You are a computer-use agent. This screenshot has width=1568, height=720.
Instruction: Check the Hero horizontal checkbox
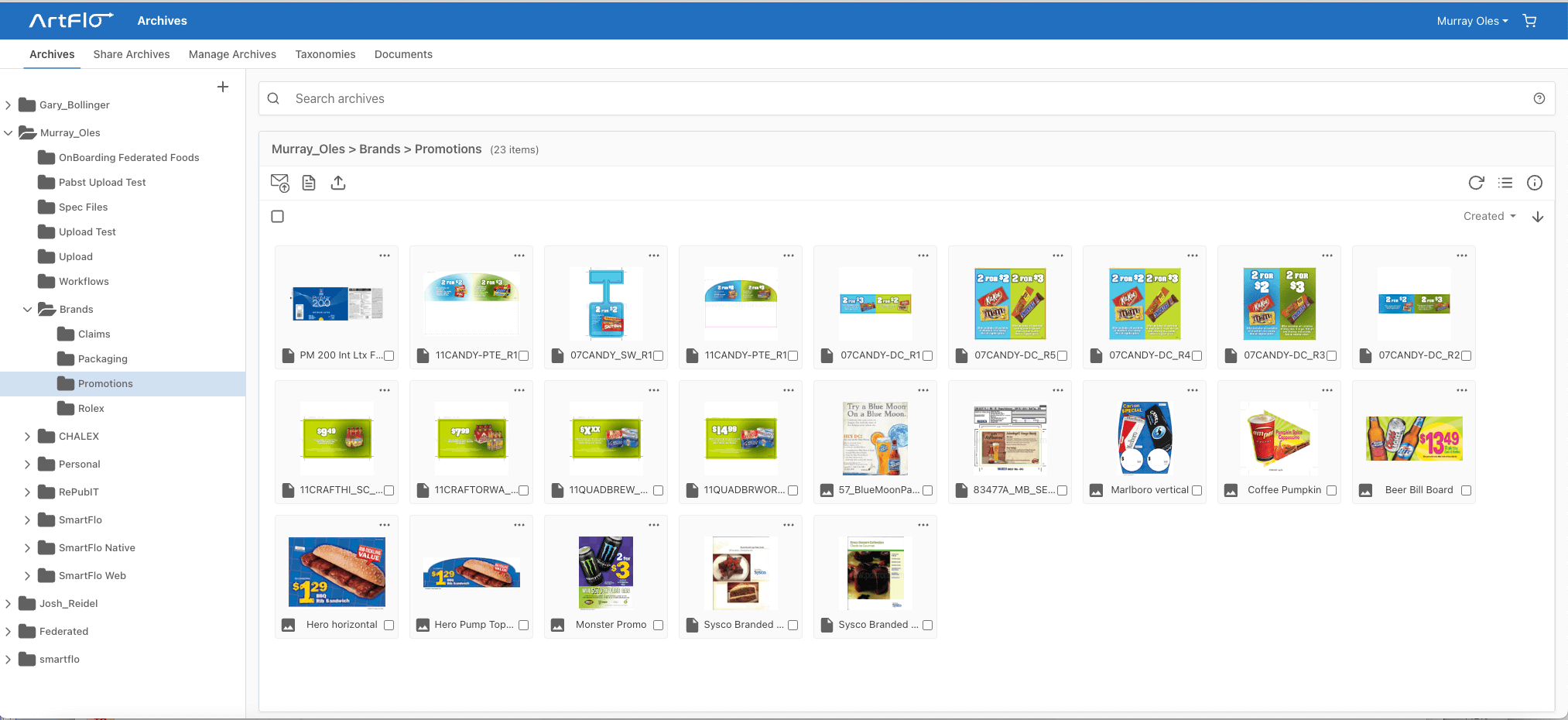click(389, 626)
